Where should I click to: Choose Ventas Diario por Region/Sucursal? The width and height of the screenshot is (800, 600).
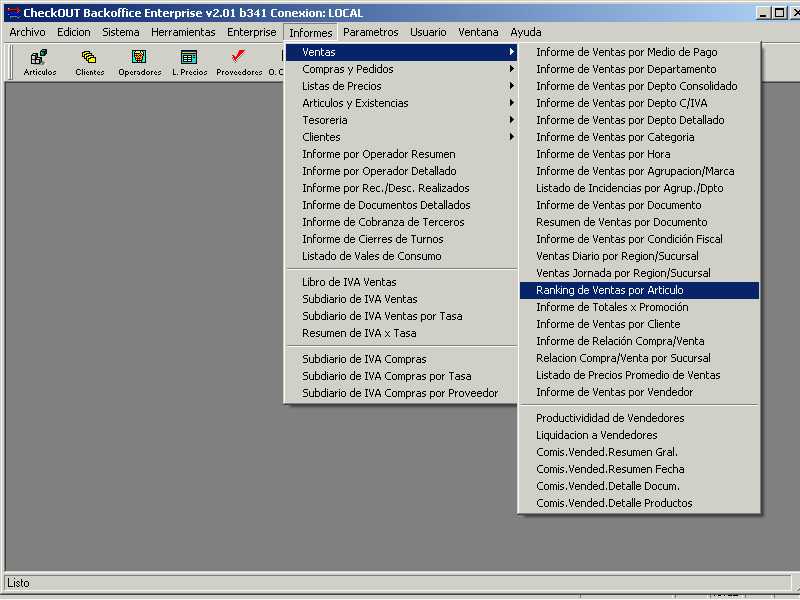pyautogui.click(x=639, y=256)
